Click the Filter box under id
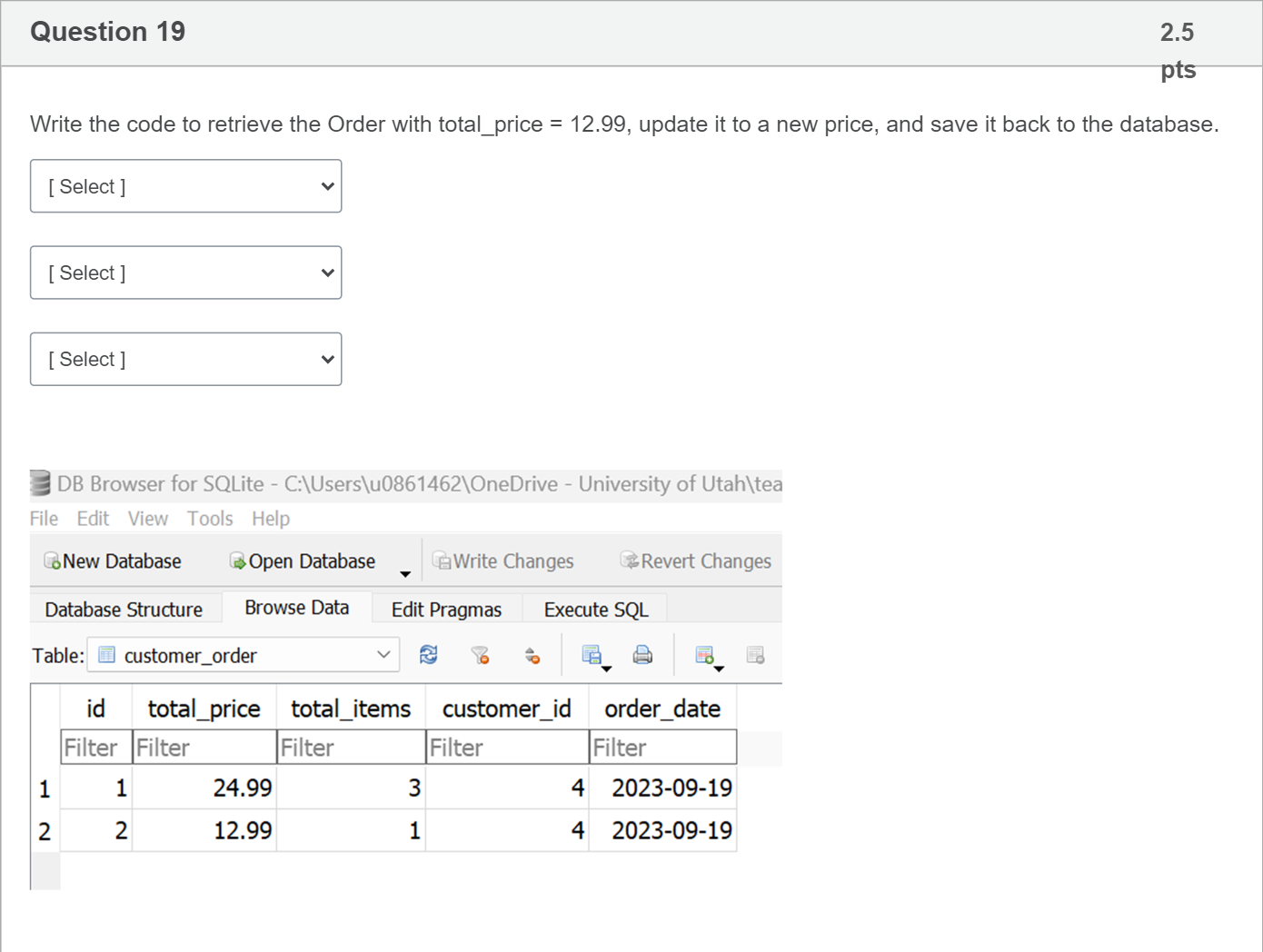The image size is (1263, 952). 96,748
